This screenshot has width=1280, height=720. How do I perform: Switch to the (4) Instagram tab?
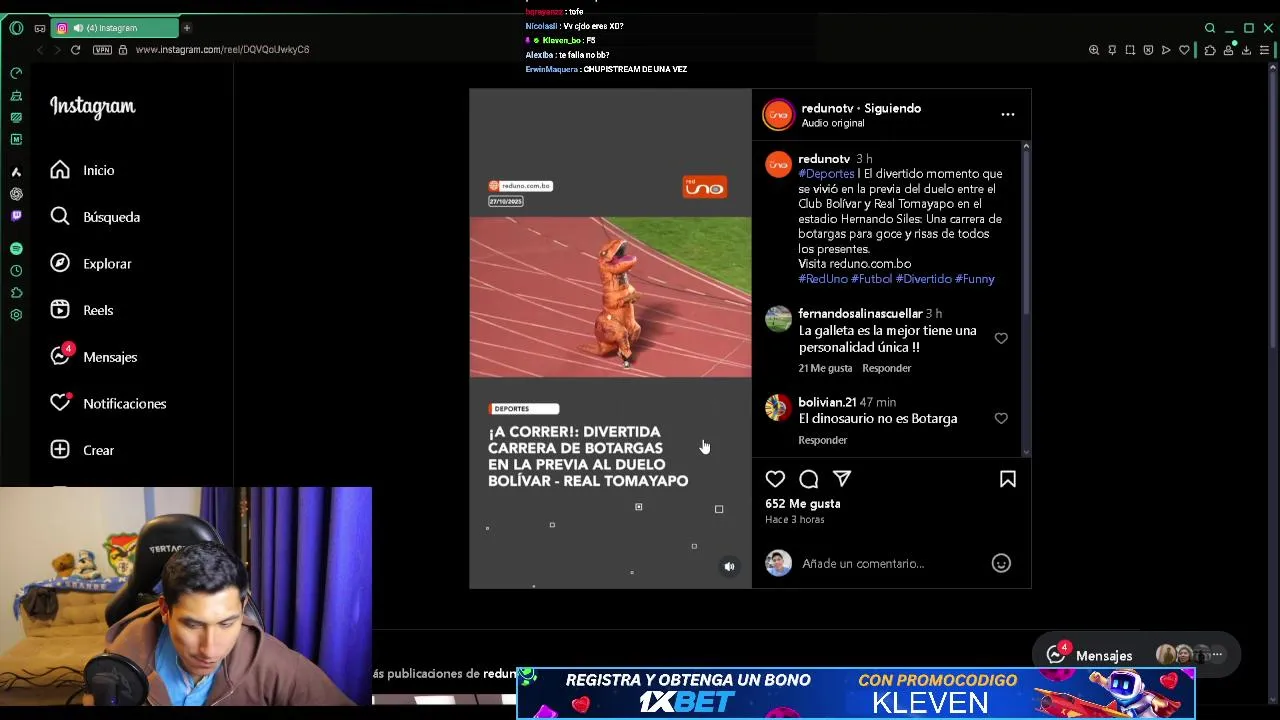point(114,28)
